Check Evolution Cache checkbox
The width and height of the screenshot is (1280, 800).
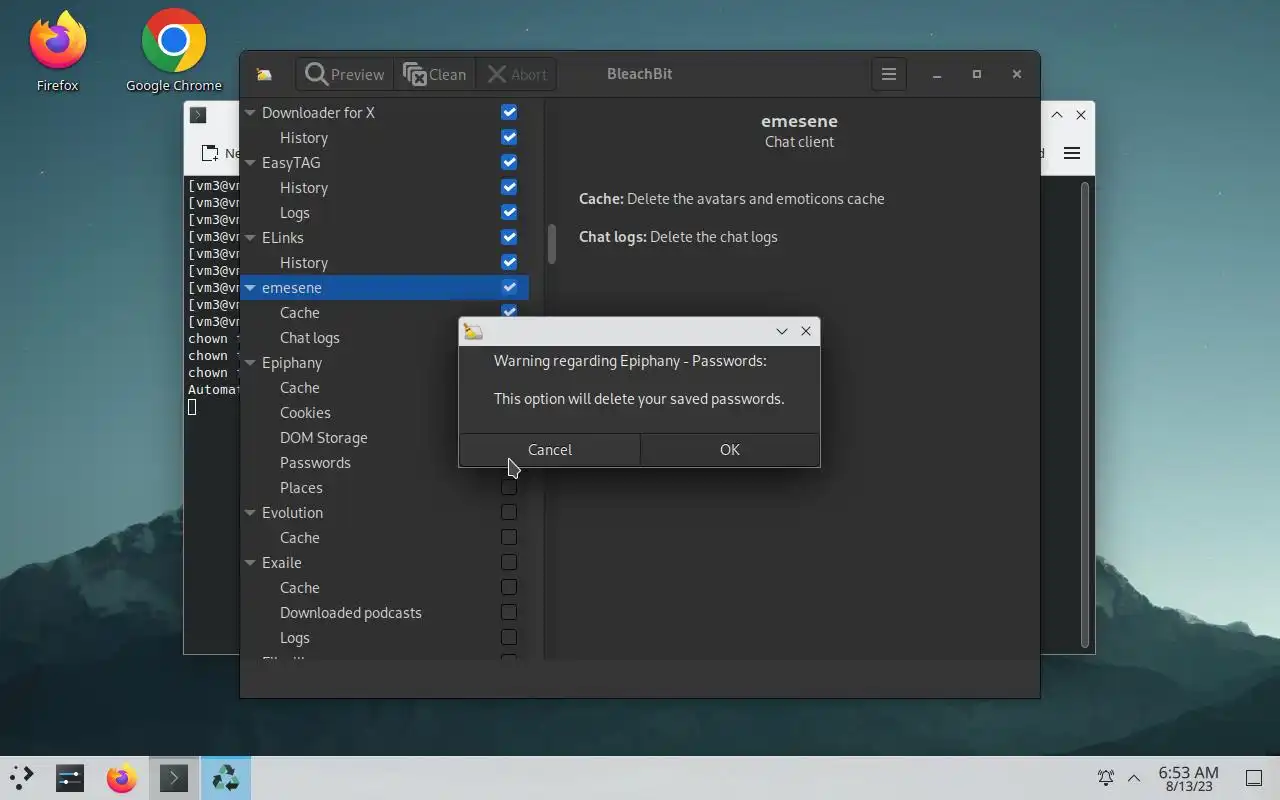point(509,537)
